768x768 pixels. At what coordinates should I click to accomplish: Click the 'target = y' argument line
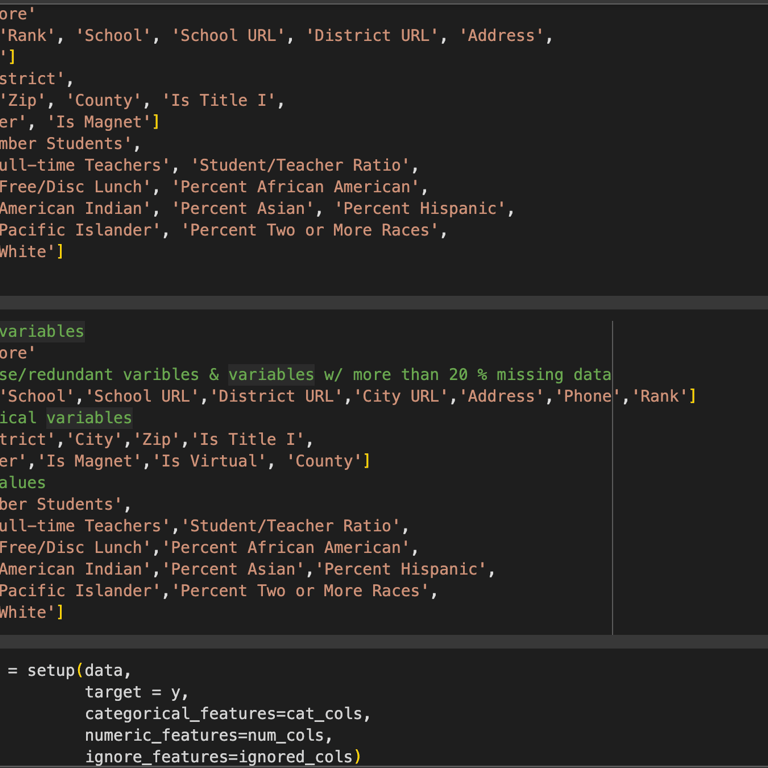pyautogui.click(x=136, y=692)
